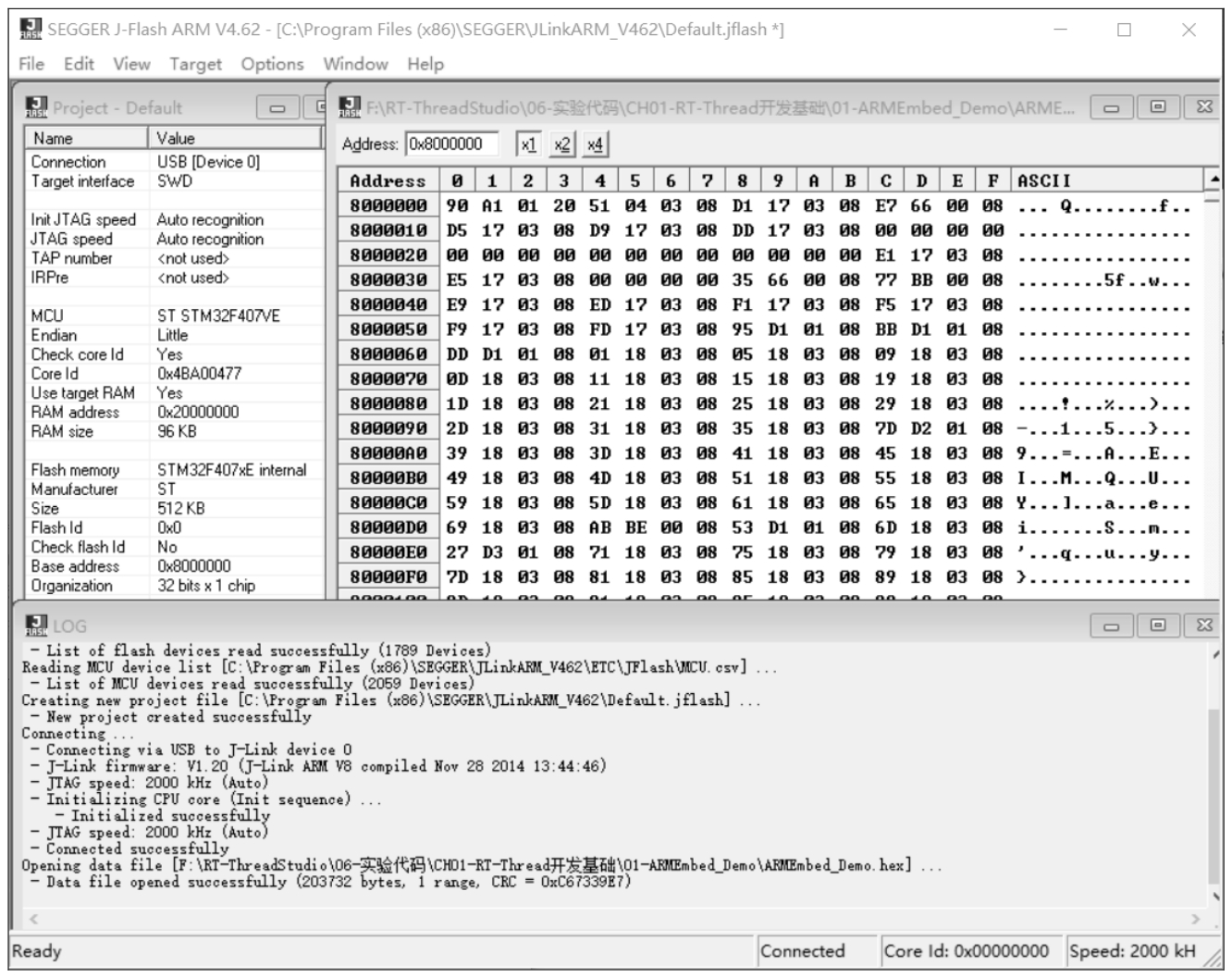Minimize the hex data file window
This screenshot has width=1232, height=978.
1111,108
